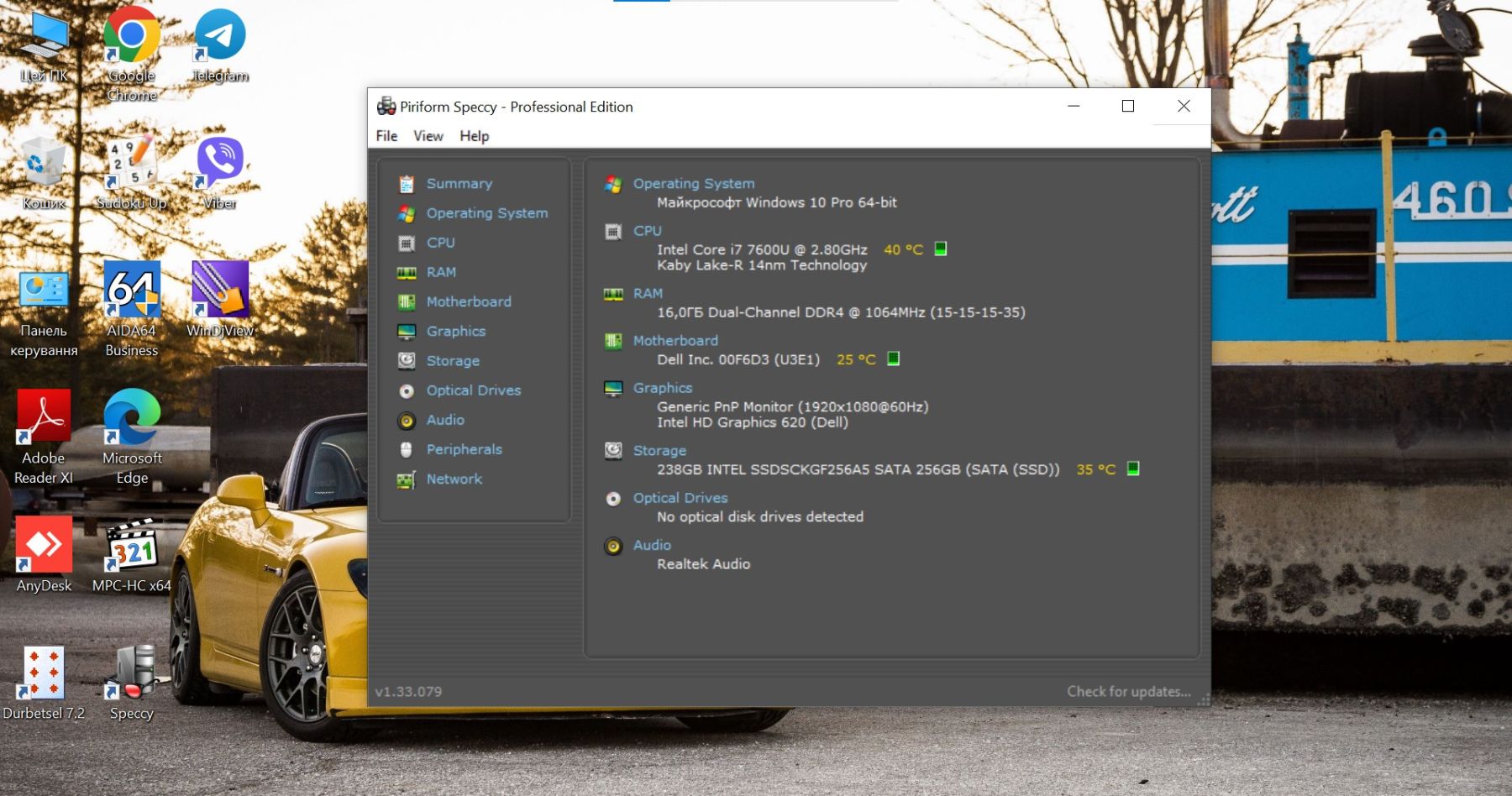Click the RAM heading link in summary
Screen dimensions: 1512x796
click(648, 294)
